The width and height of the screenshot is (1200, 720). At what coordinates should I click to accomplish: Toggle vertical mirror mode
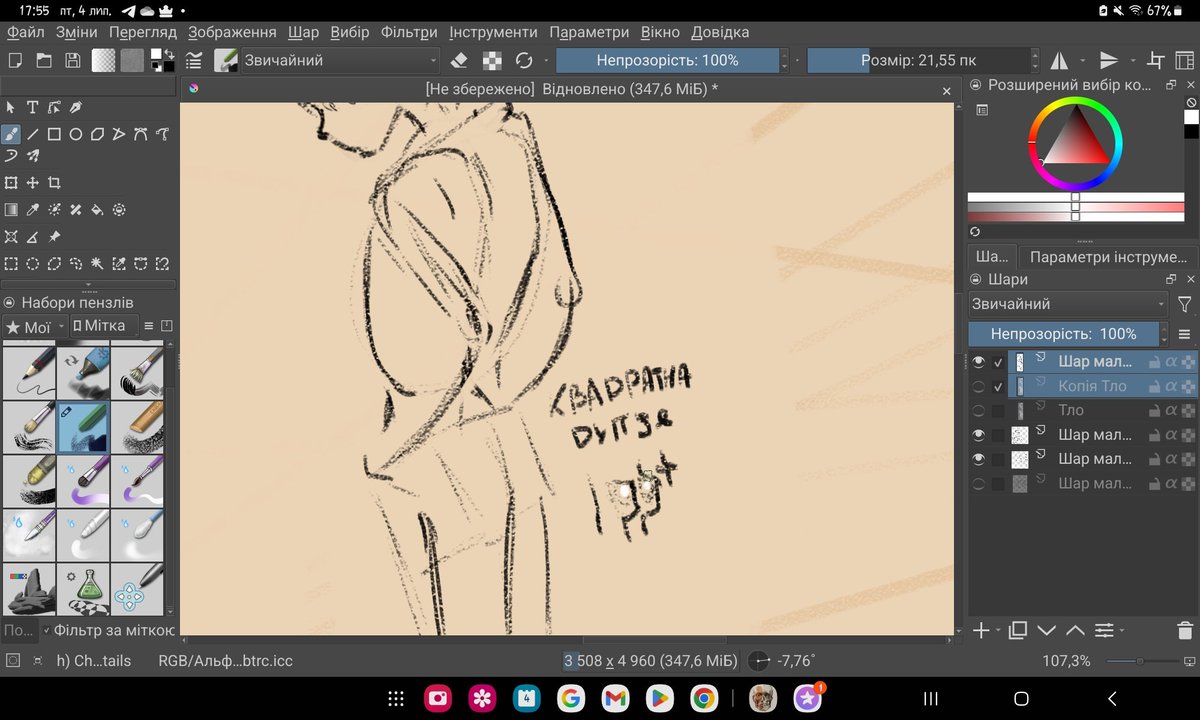[1108, 60]
